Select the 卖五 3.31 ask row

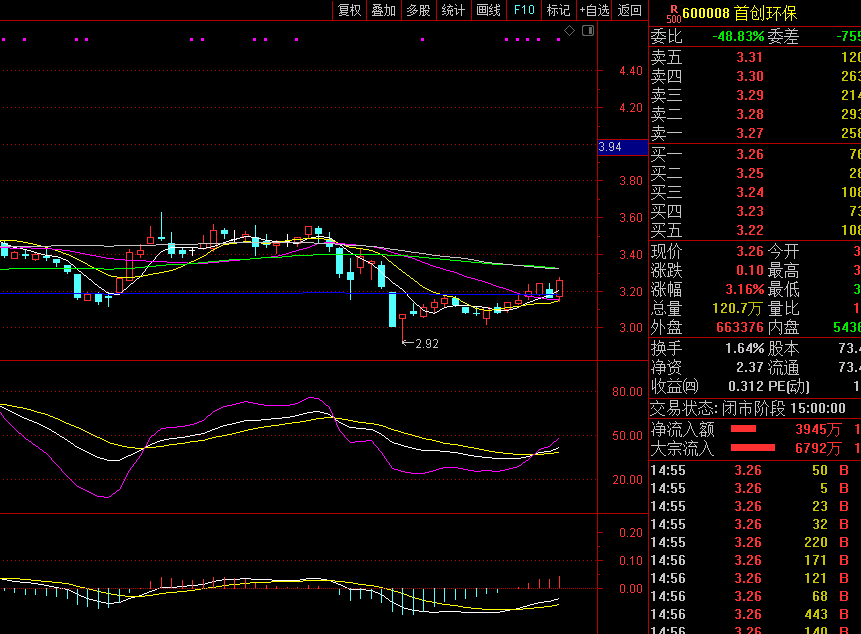click(755, 57)
